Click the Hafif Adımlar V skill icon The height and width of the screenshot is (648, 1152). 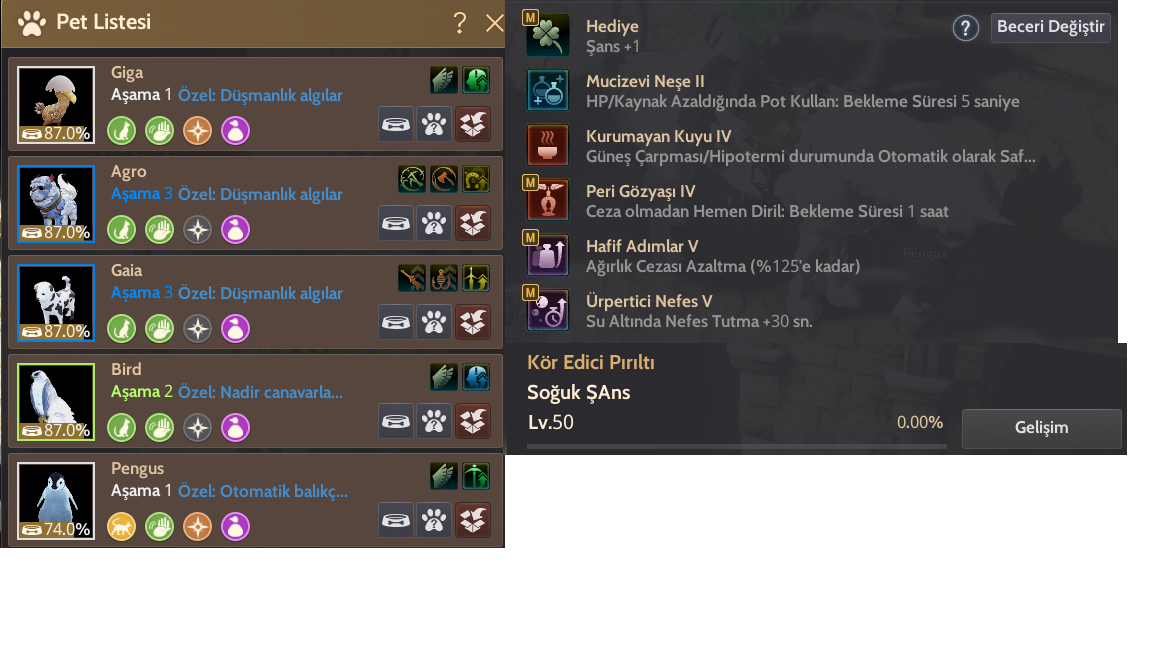pyautogui.click(x=548, y=255)
